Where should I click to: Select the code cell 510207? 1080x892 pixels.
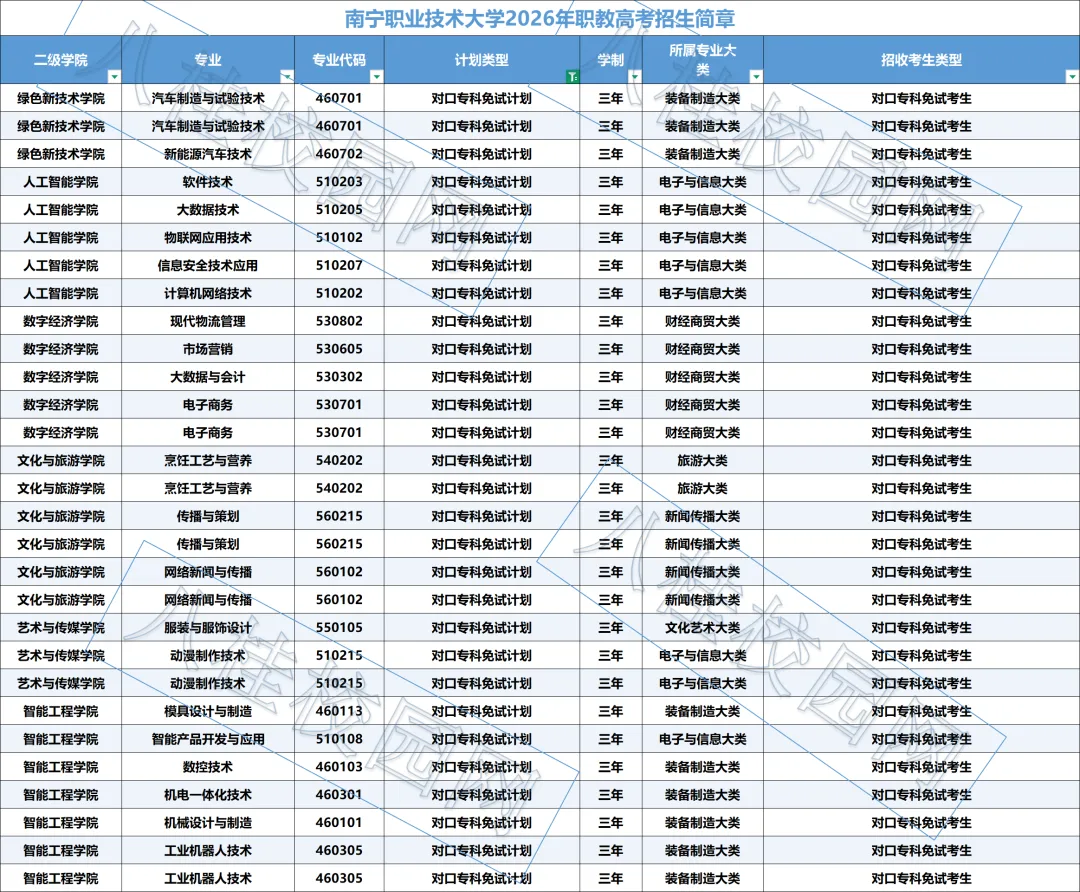[x=339, y=266]
